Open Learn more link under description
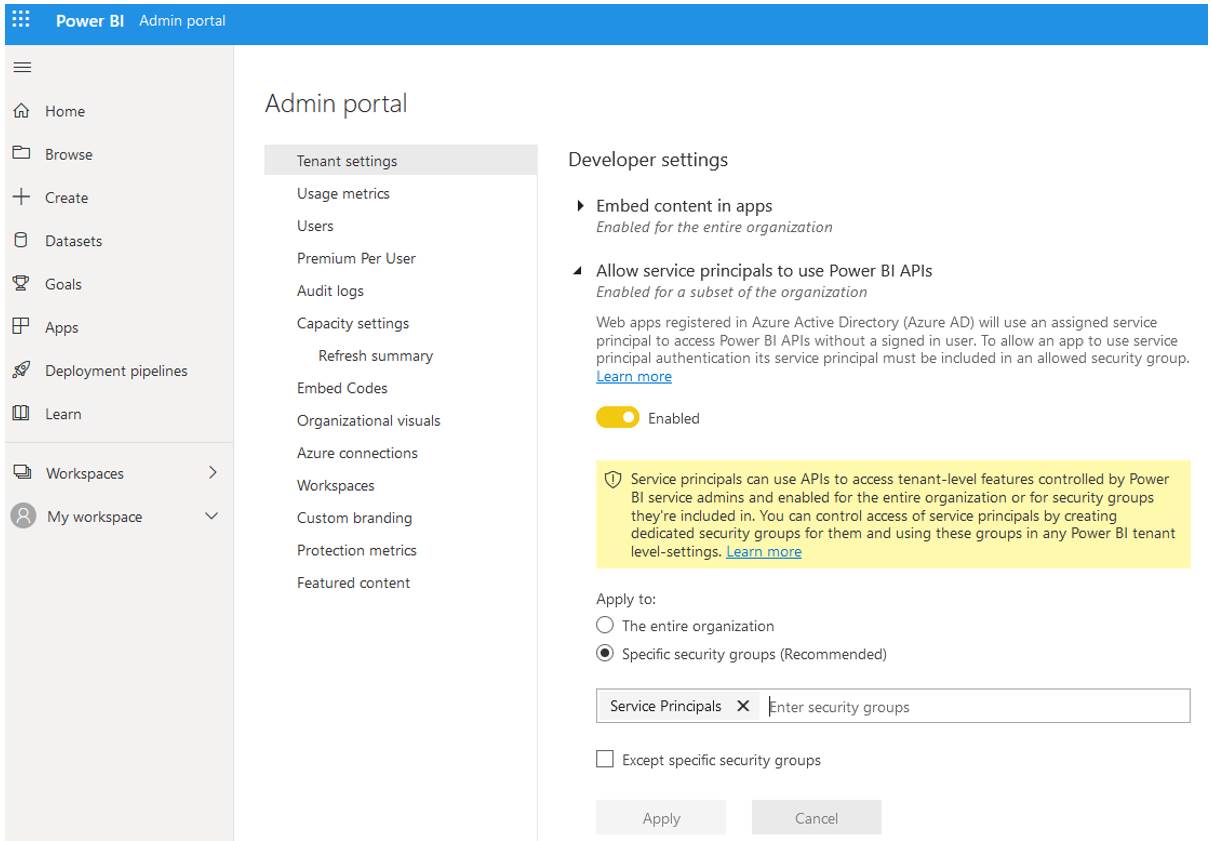 (x=634, y=376)
